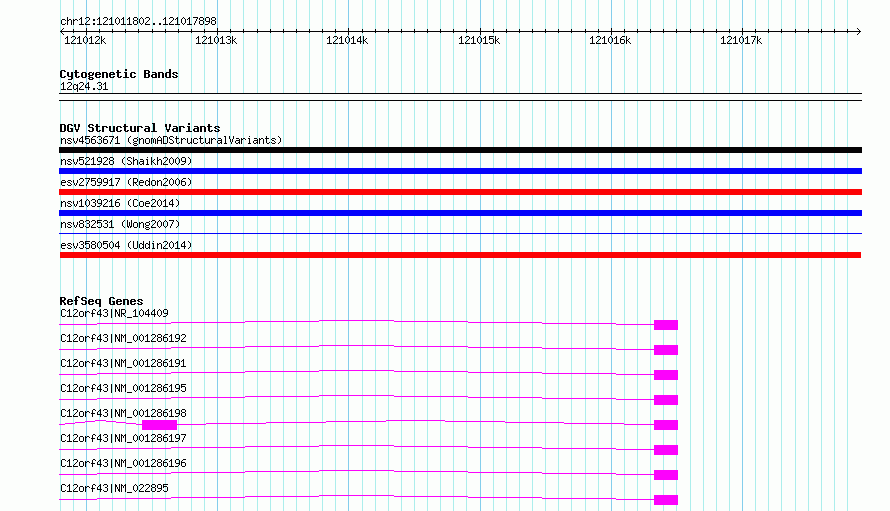Click the 121012k ruler tick label
The height and width of the screenshot is (511, 890).
click(85, 40)
